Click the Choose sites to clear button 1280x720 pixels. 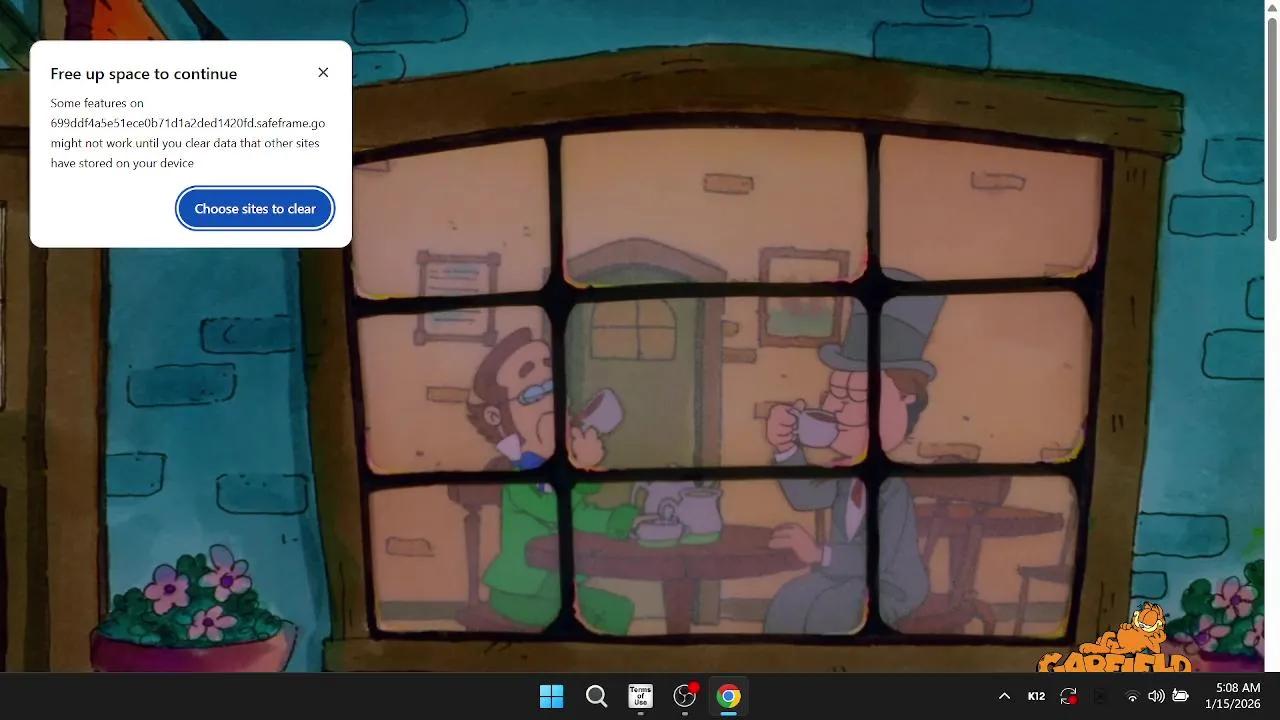click(x=255, y=209)
